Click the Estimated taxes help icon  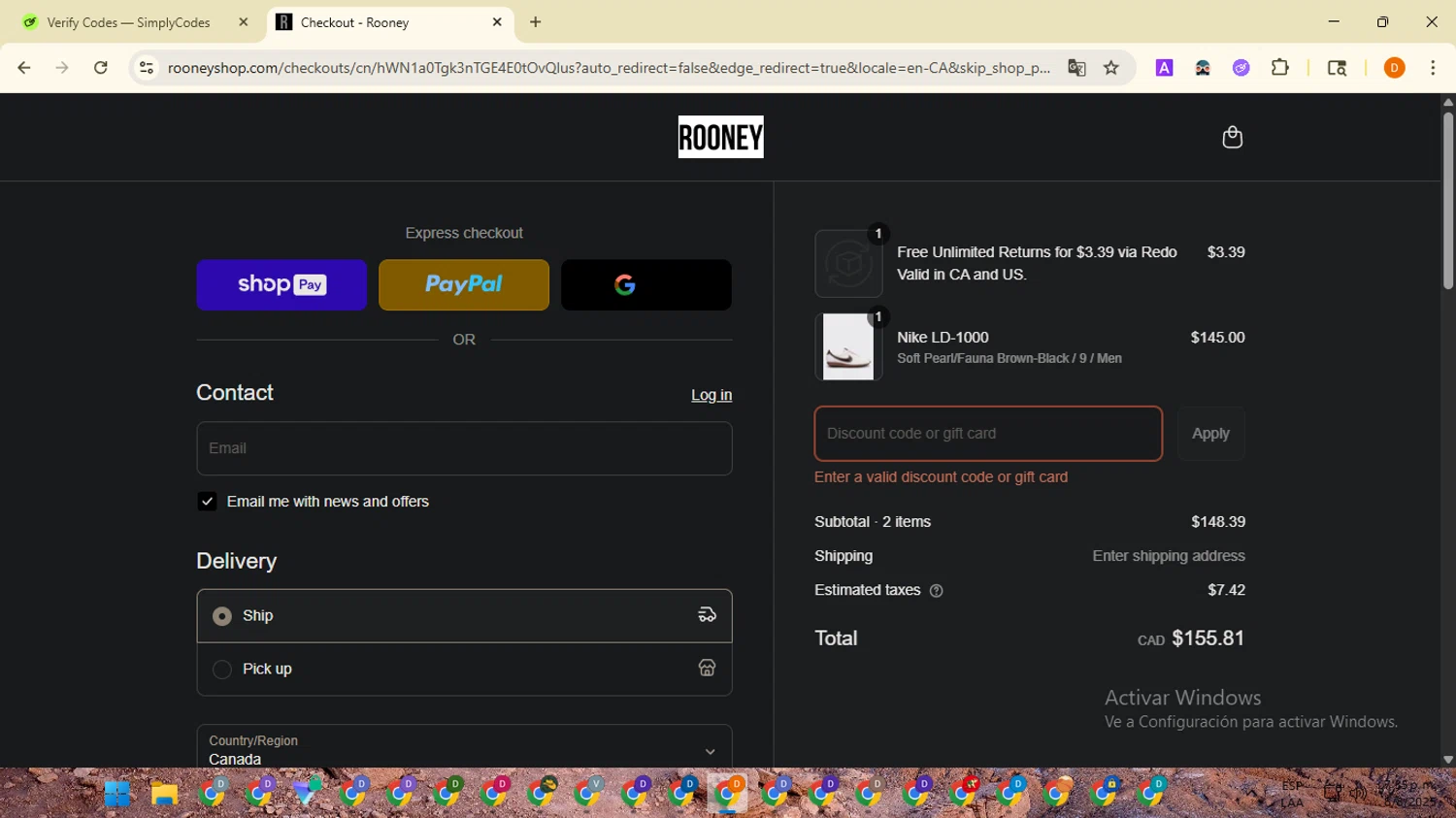coord(936,591)
